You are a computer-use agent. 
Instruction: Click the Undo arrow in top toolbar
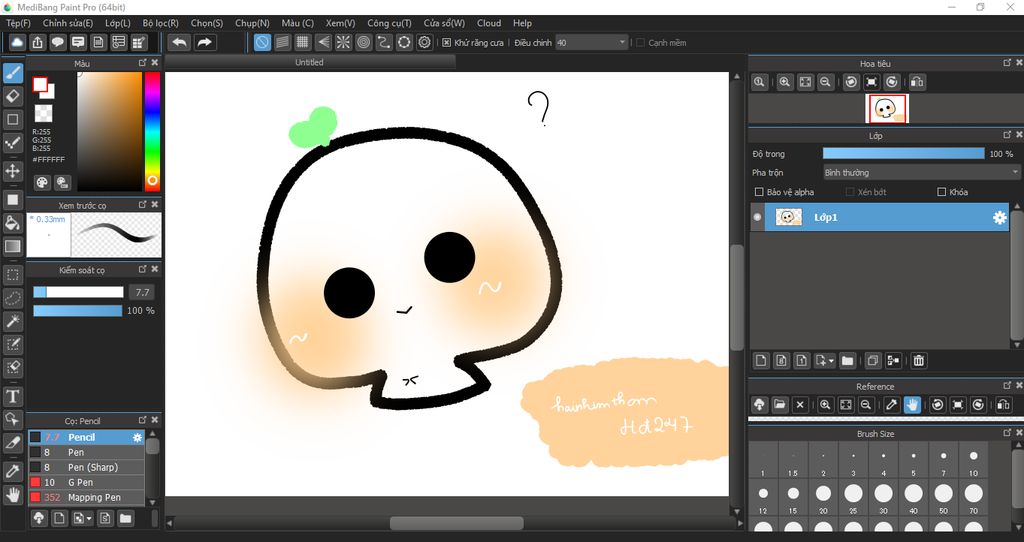click(179, 42)
